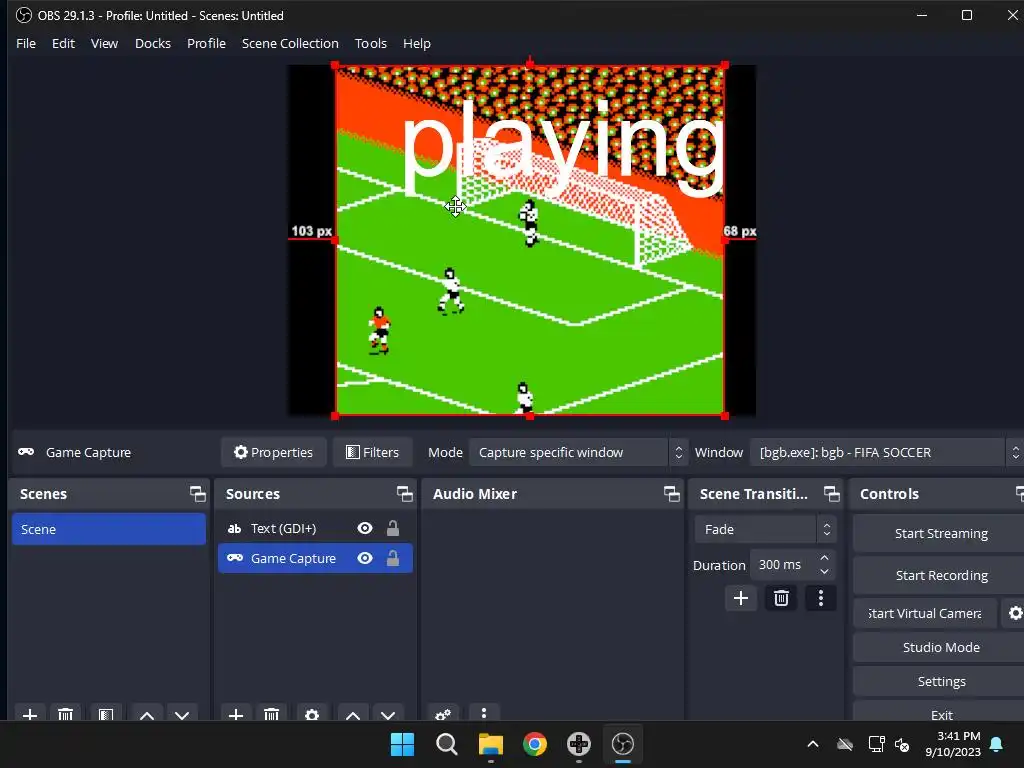Open transition properties three-dot menu

821,598
